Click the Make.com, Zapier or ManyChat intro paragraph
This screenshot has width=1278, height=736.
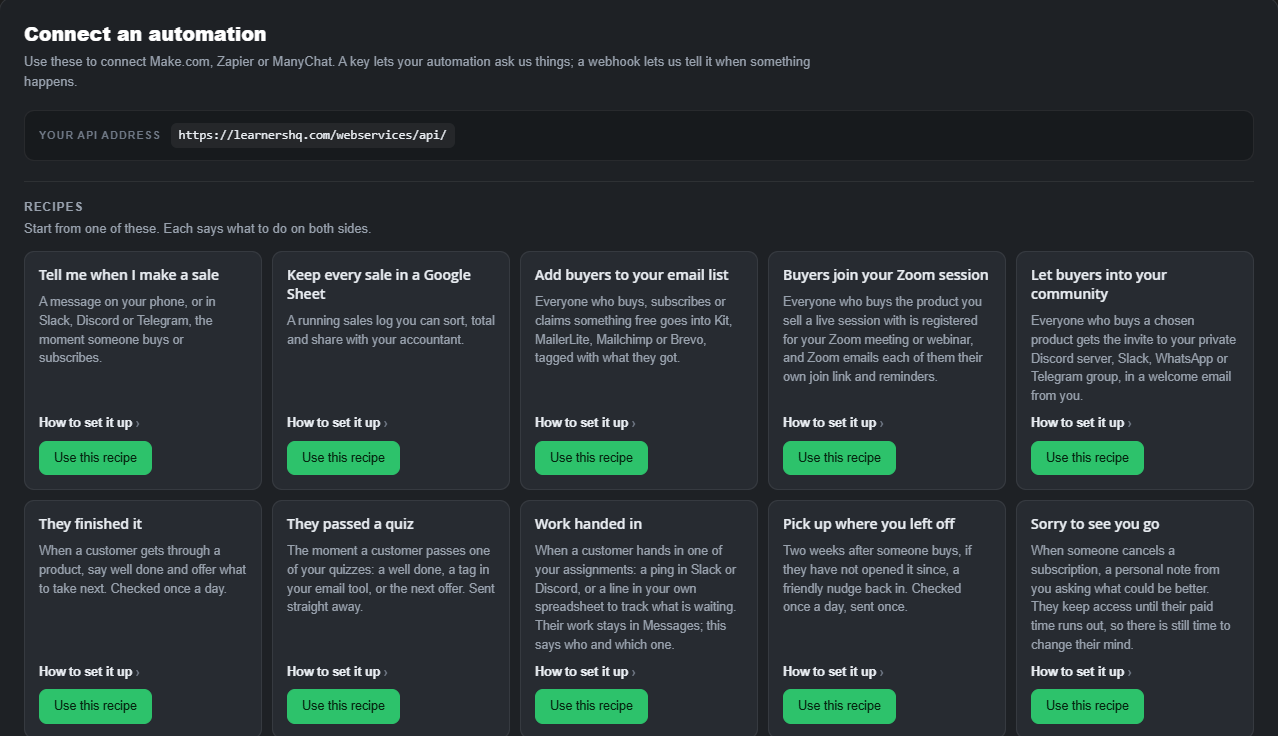pos(417,71)
